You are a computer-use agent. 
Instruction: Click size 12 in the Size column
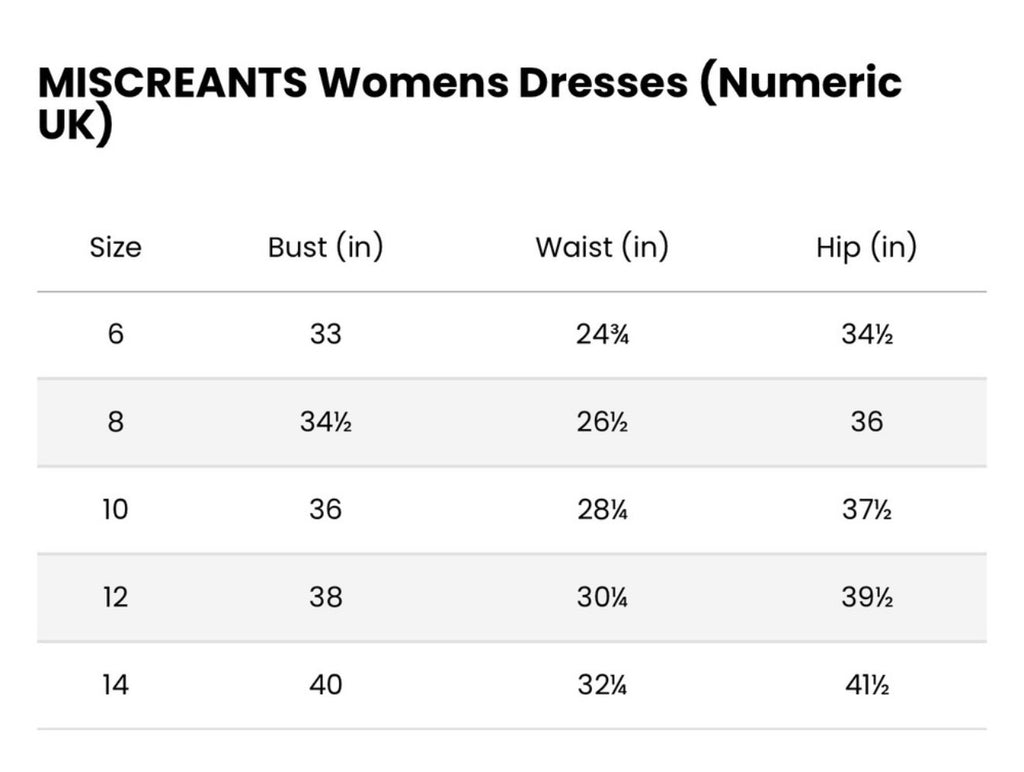[x=116, y=597]
